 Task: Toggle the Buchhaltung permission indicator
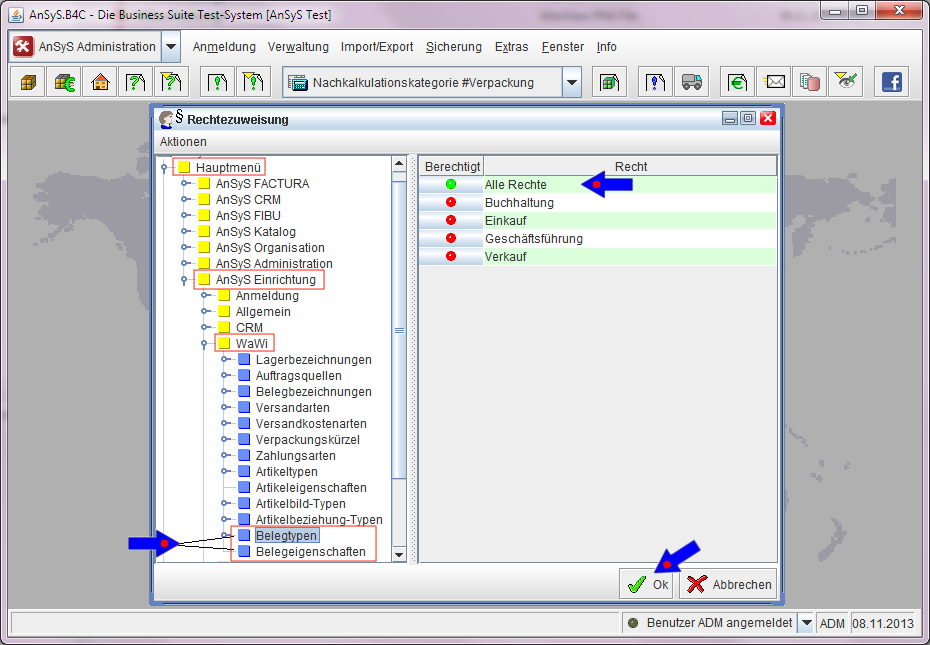pyautogui.click(x=450, y=203)
